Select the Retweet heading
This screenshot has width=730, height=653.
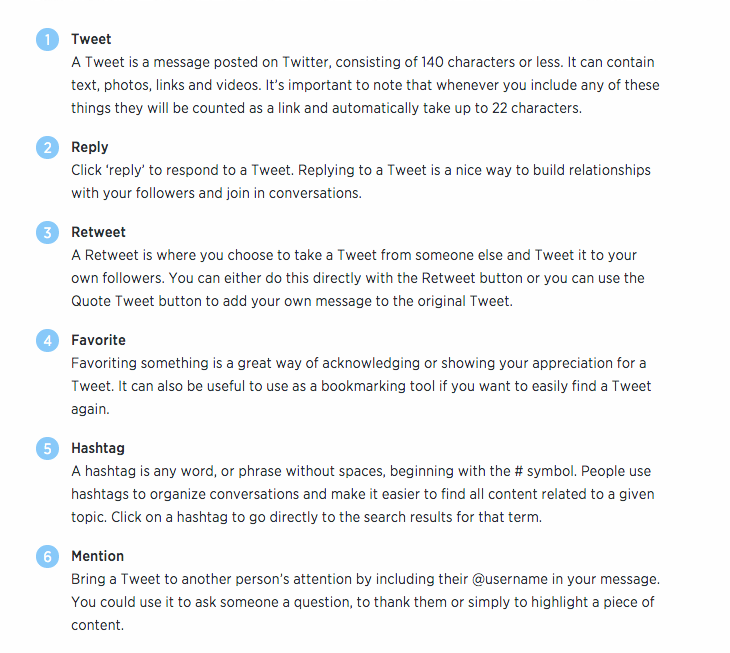(98, 232)
